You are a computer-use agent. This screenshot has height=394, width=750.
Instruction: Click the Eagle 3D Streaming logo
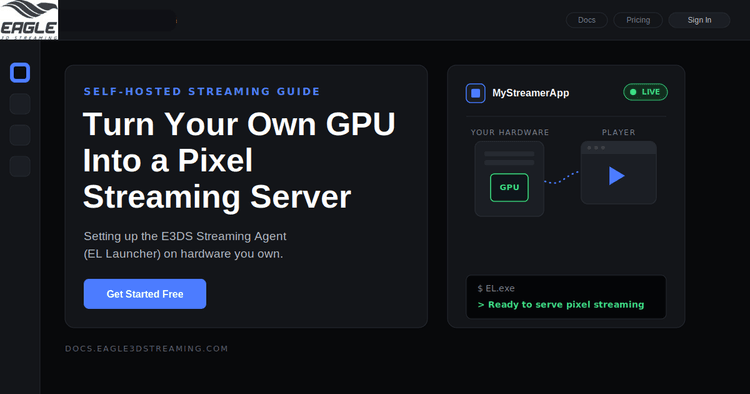click(29, 20)
